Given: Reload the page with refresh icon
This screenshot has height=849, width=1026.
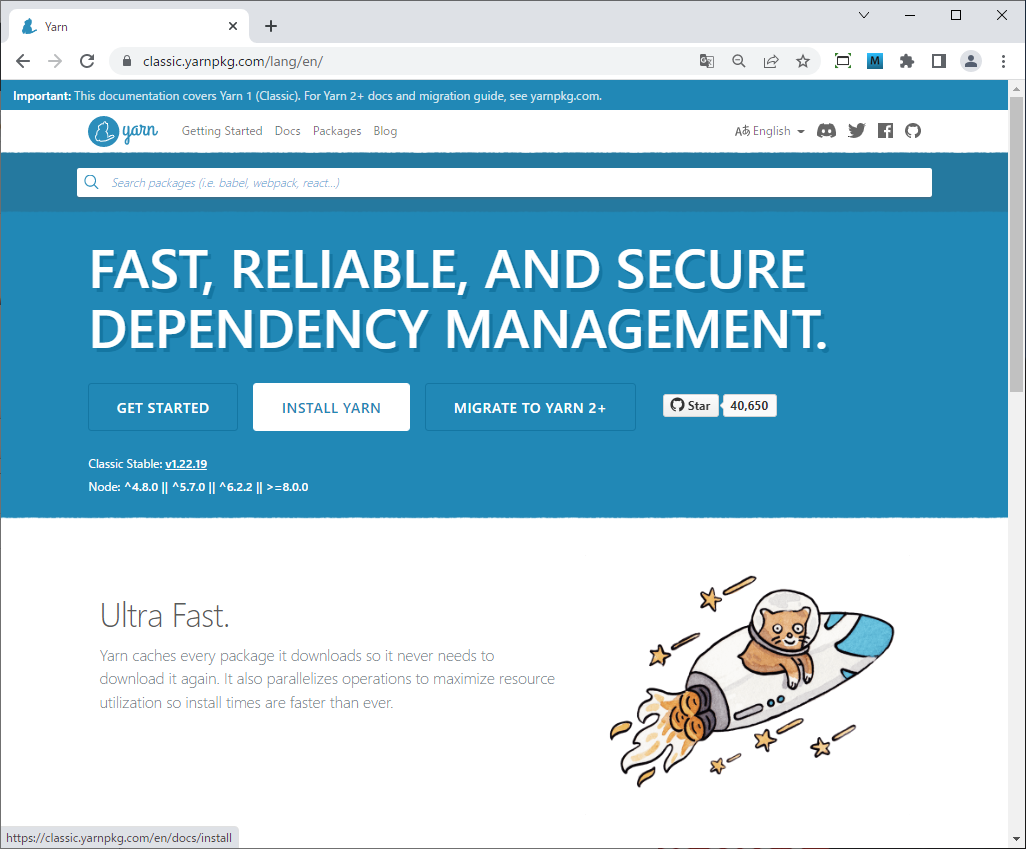Looking at the screenshot, I should [87, 62].
